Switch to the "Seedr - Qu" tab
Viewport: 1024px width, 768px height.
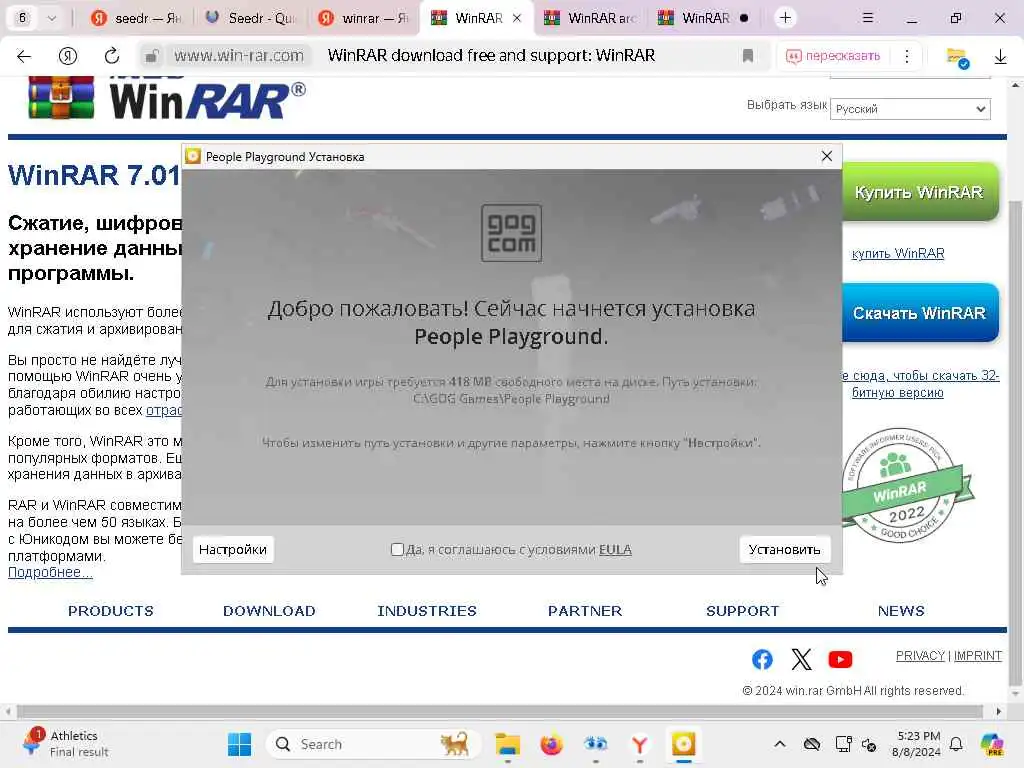click(x=251, y=18)
